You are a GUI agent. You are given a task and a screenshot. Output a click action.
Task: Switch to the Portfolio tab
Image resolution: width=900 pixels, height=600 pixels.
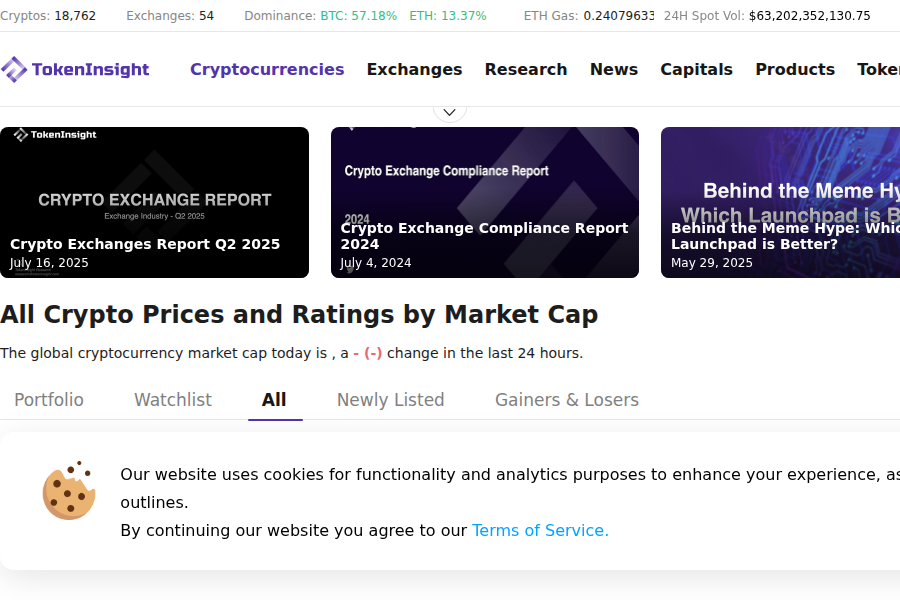click(48, 399)
